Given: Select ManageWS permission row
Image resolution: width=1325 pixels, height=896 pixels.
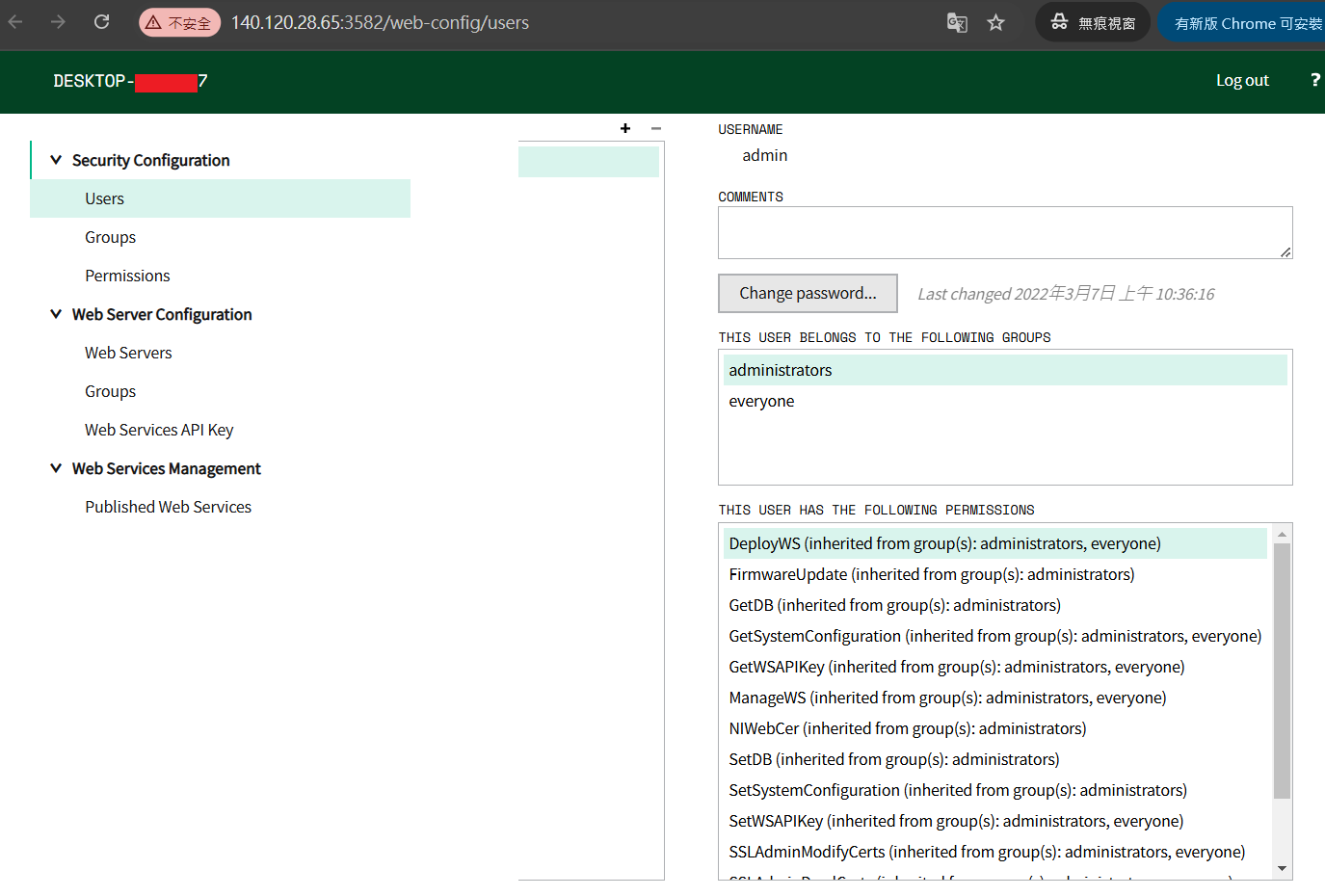Looking at the screenshot, I should [995, 698].
